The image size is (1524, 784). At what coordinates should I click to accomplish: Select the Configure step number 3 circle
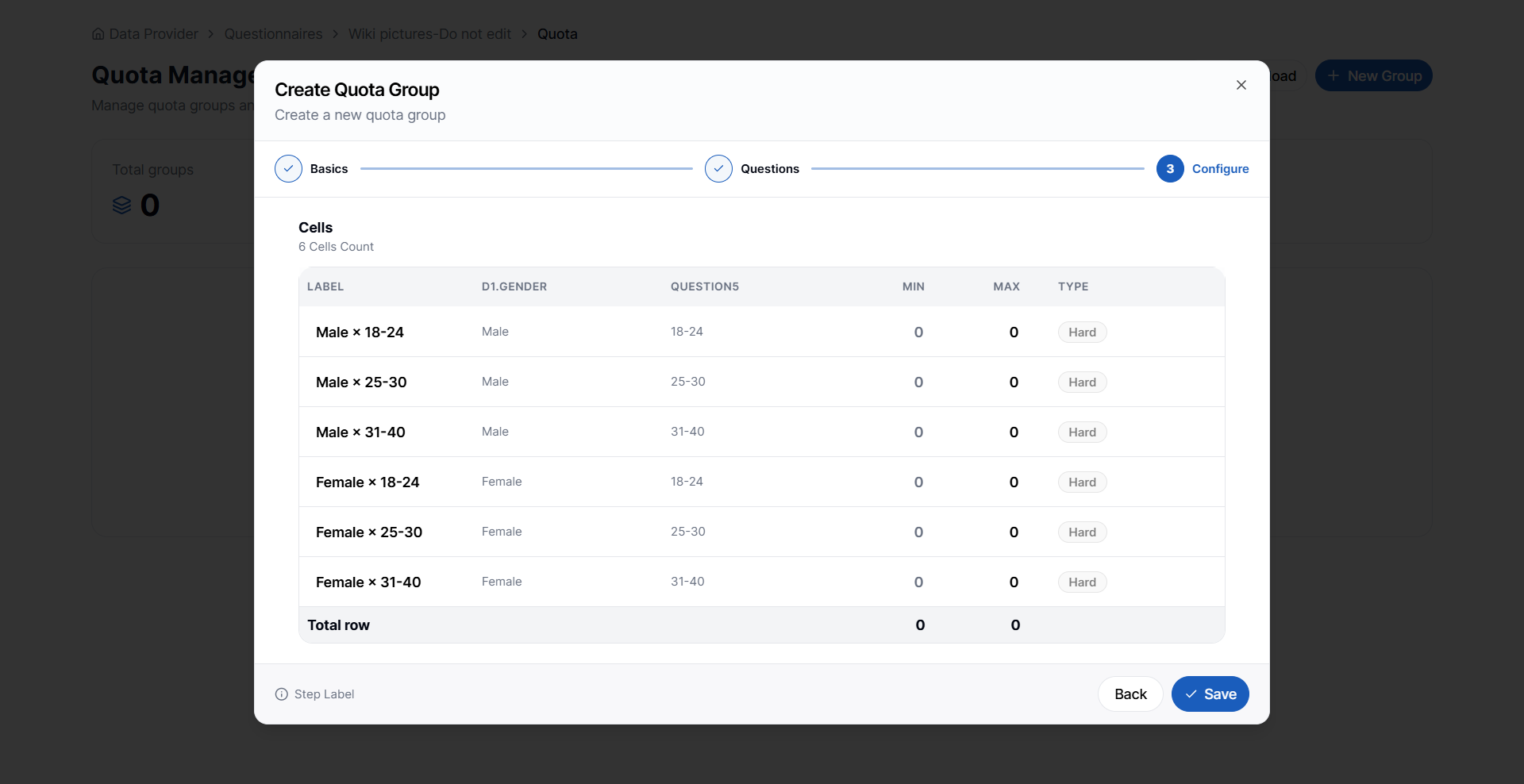point(1170,169)
